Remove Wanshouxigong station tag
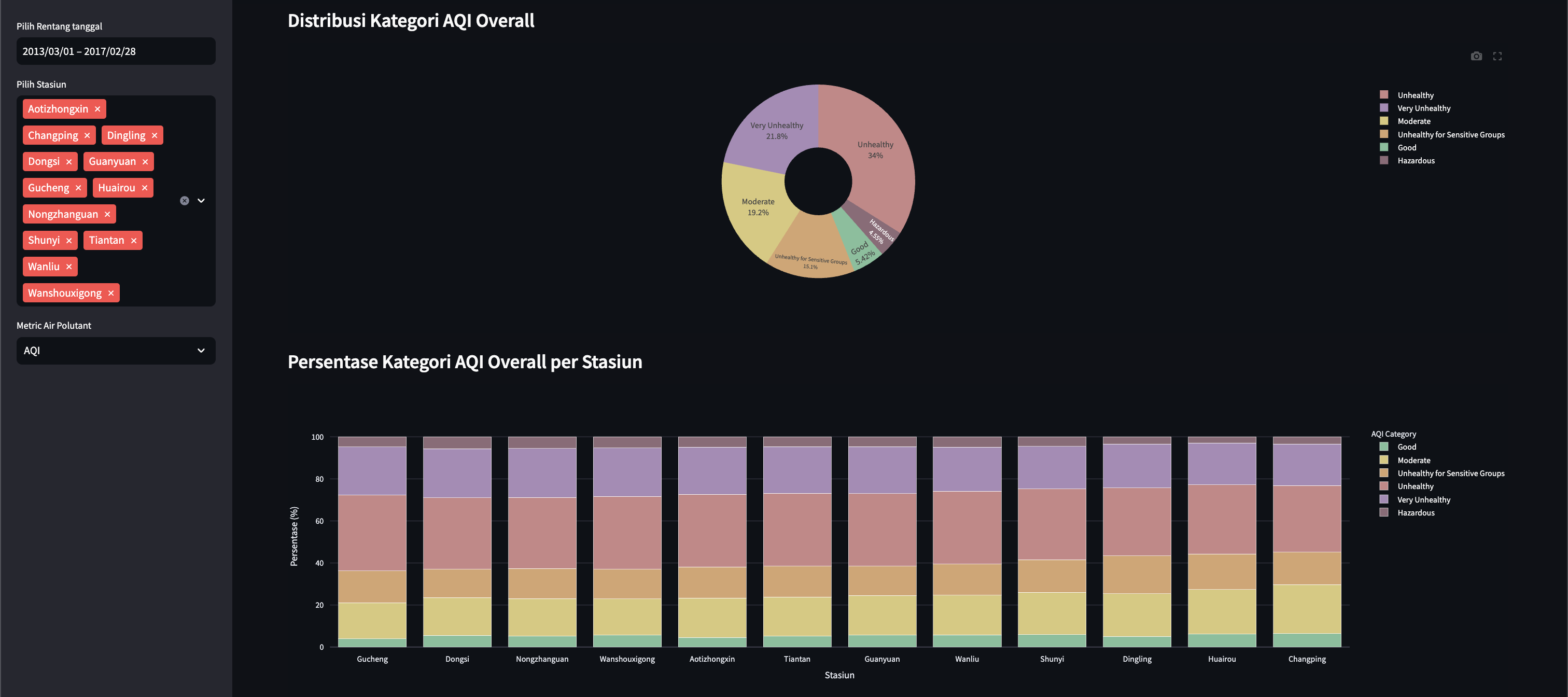 [x=111, y=293]
